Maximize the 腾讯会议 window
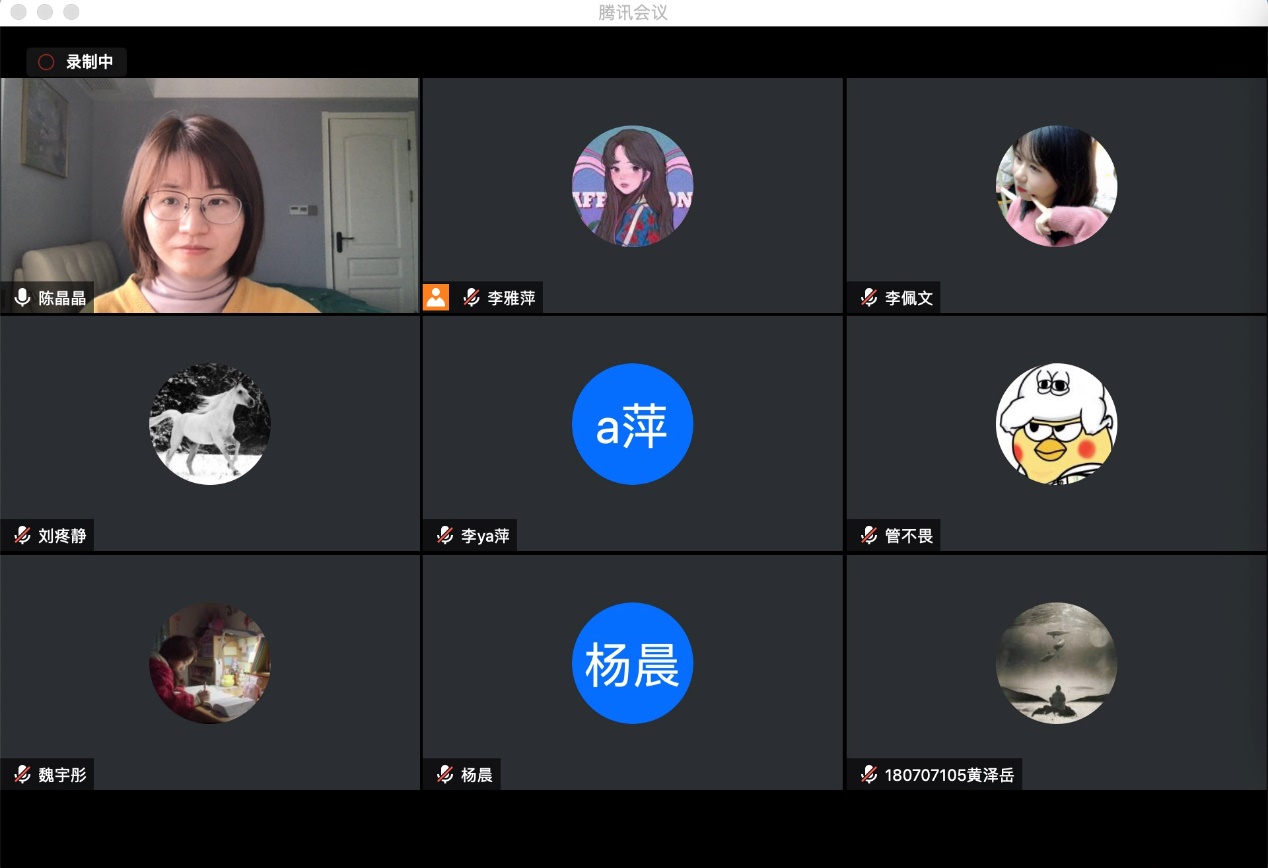Viewport: 1268px width, 868px height. coord(71,12)
